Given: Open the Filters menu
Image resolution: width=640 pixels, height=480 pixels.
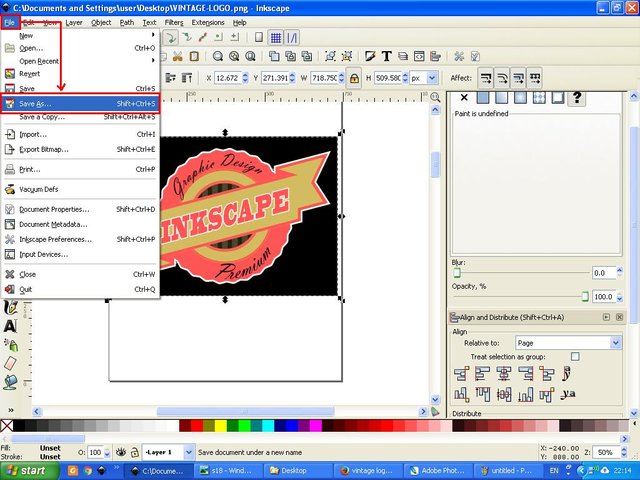Looking at the screenshot, I should pos(174,22).
